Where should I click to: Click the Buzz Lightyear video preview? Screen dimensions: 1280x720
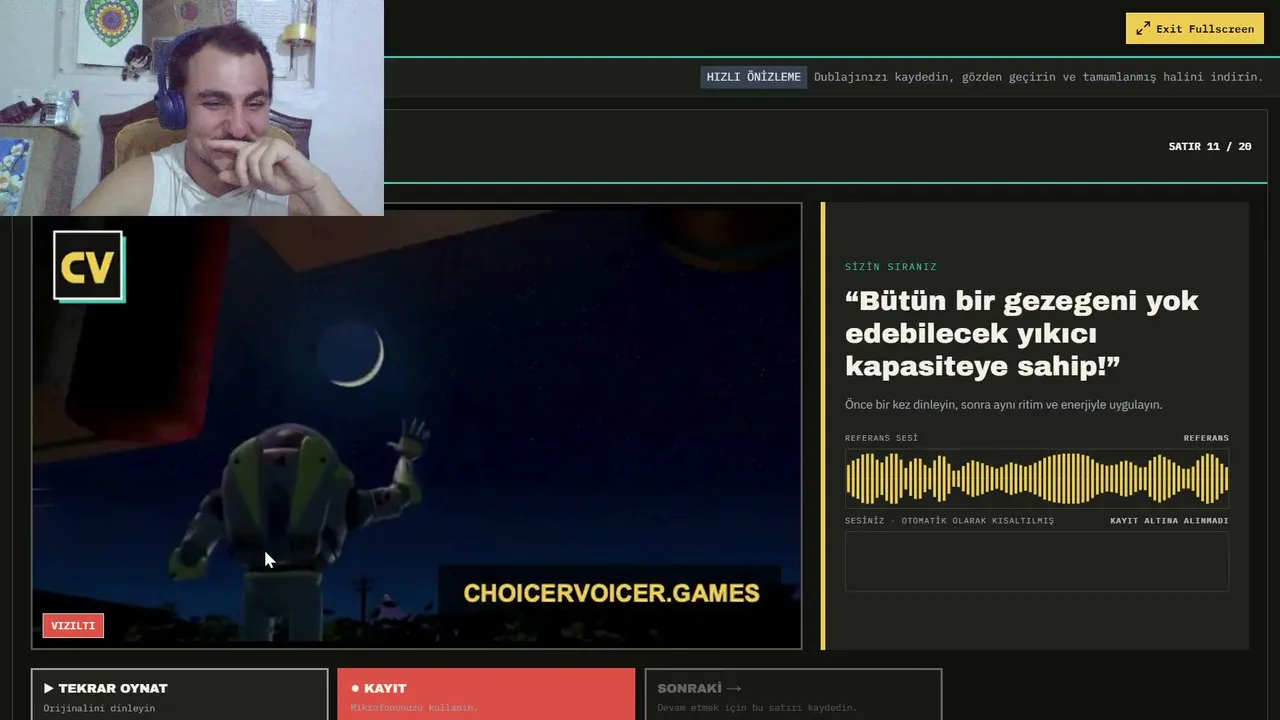pos(417,426)
